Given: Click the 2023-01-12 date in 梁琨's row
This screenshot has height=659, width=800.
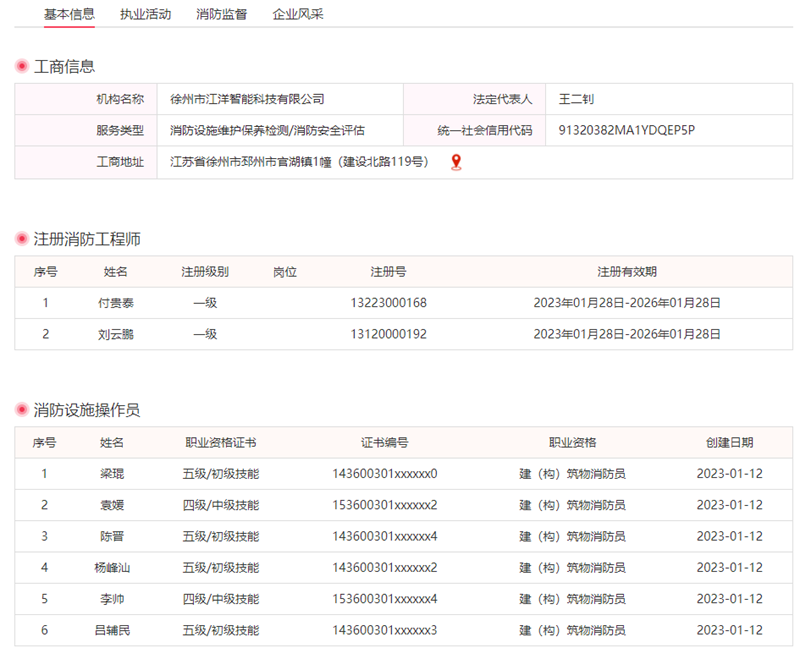Looking at the screenshot, I should point(730,474).
